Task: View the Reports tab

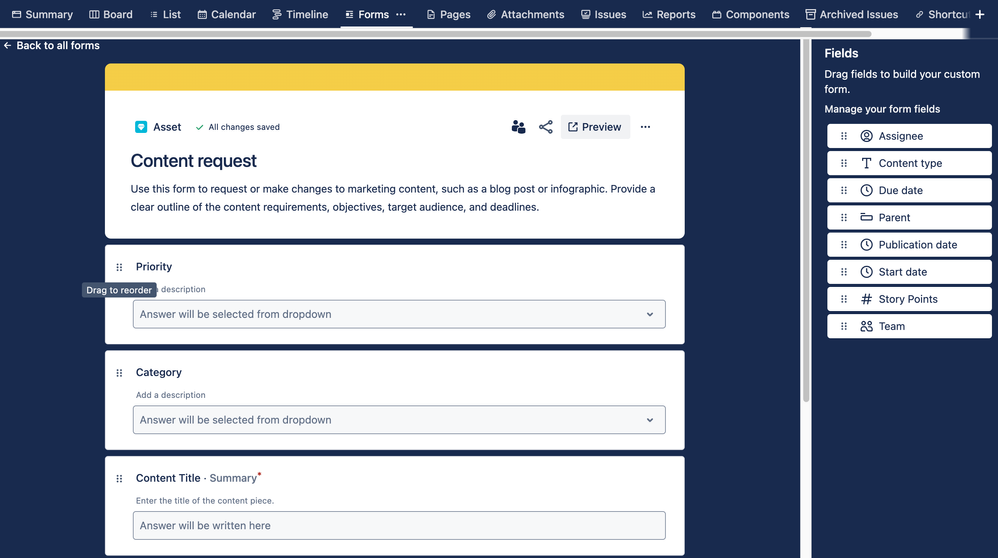Action: [x=669, y=14]
